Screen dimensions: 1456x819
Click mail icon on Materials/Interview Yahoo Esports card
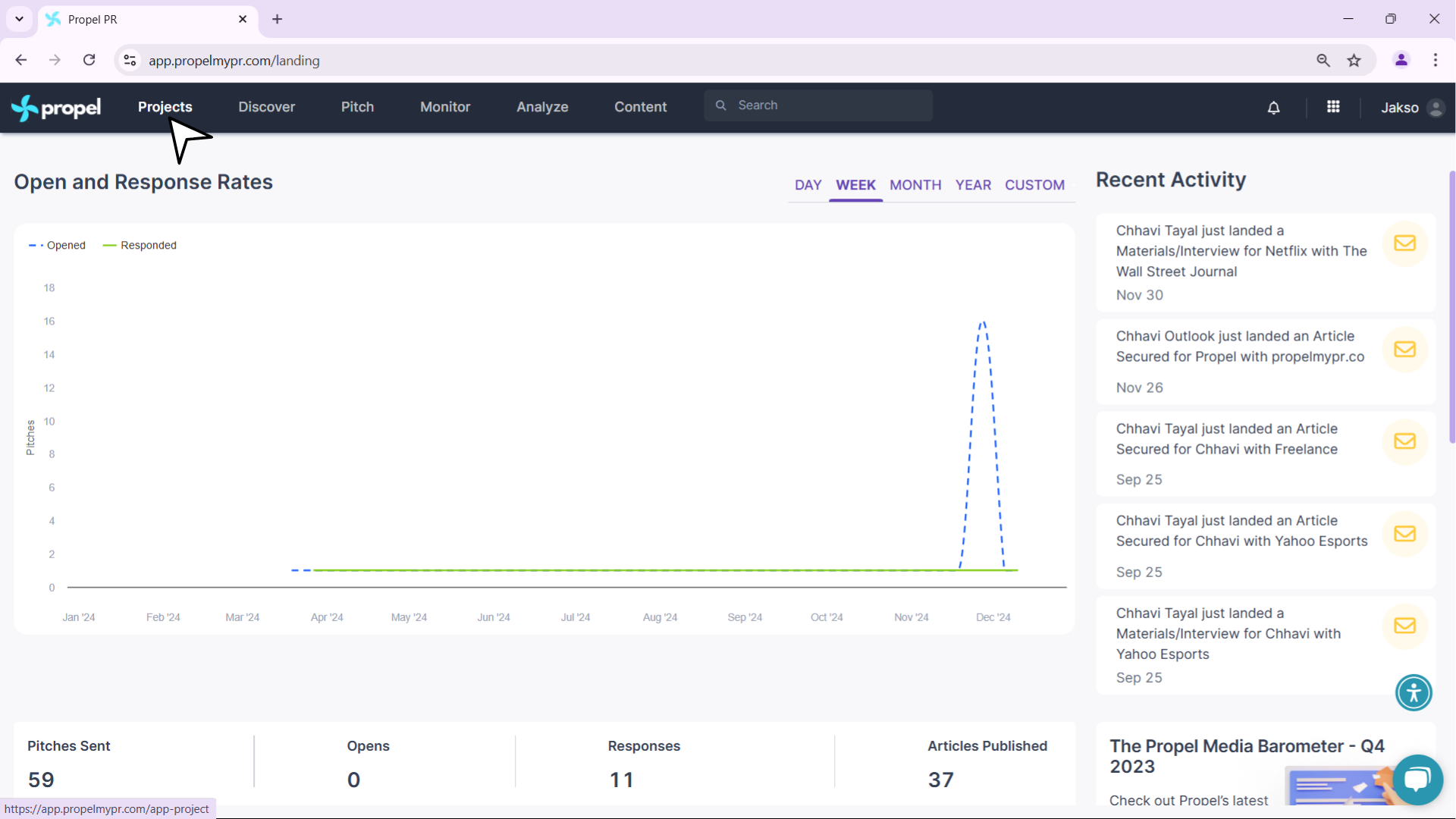1405,626
